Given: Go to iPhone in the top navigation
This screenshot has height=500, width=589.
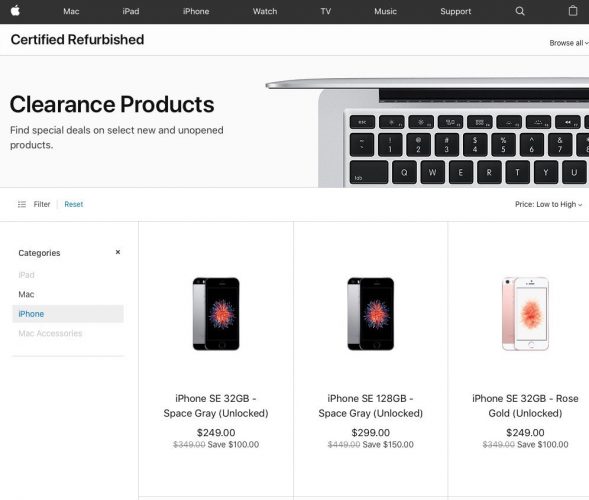Looking at the screenshot, I should tap(196, 11).
